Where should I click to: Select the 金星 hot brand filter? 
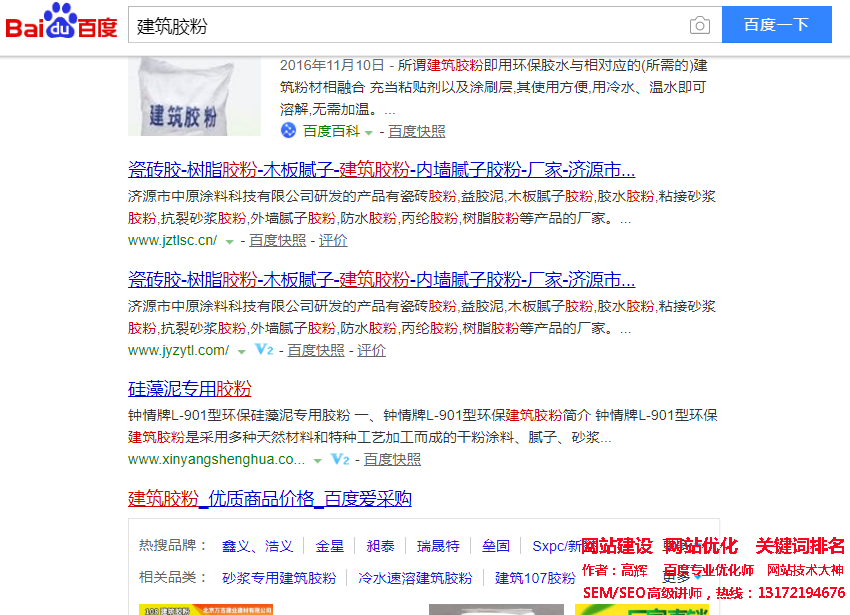click(x=329, y=546)
